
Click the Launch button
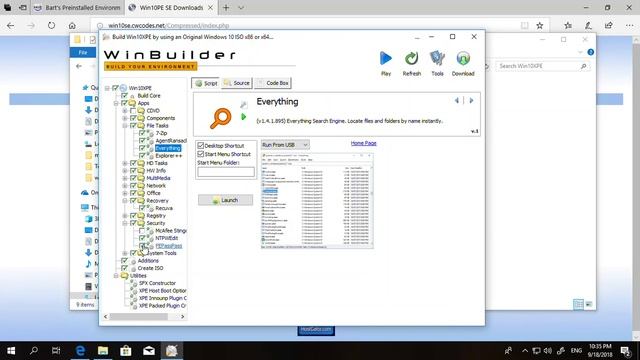pos(225,200)
